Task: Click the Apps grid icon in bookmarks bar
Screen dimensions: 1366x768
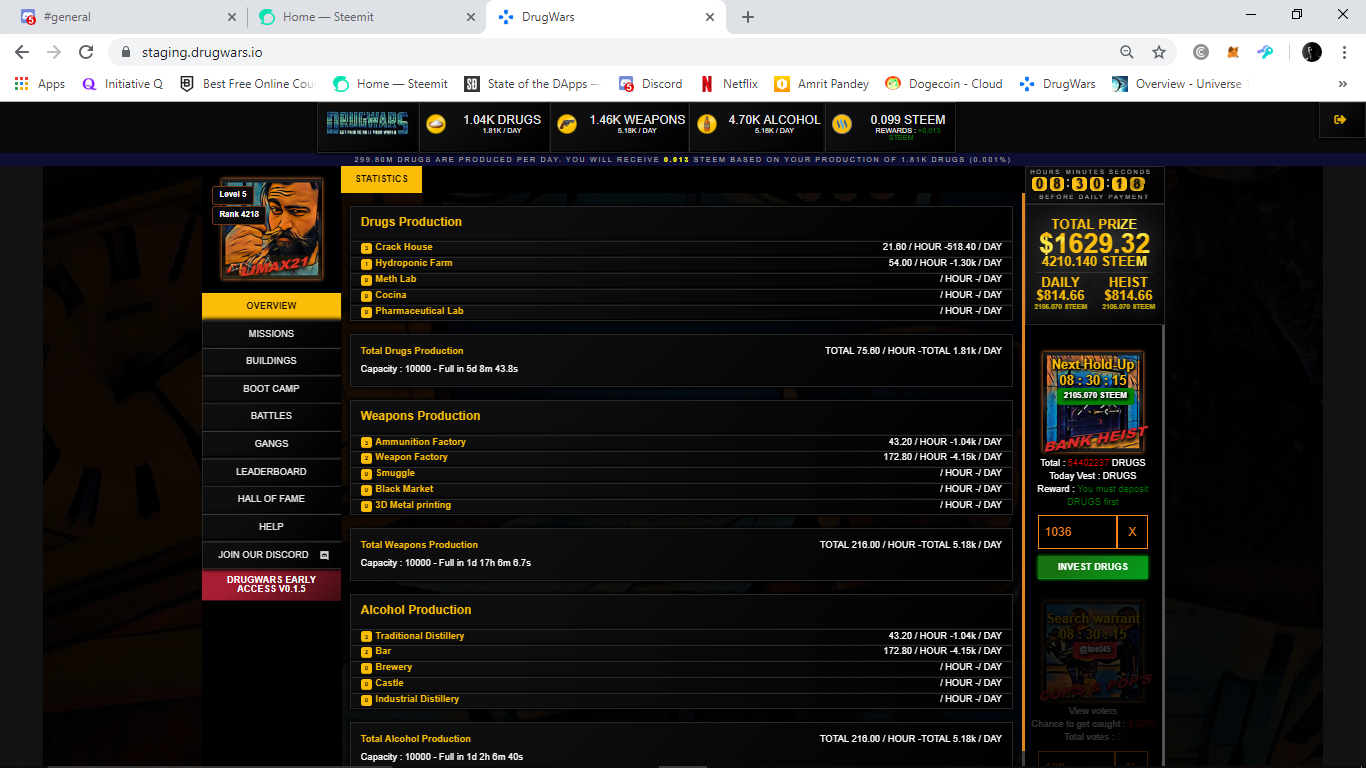Action: [21, 84]
